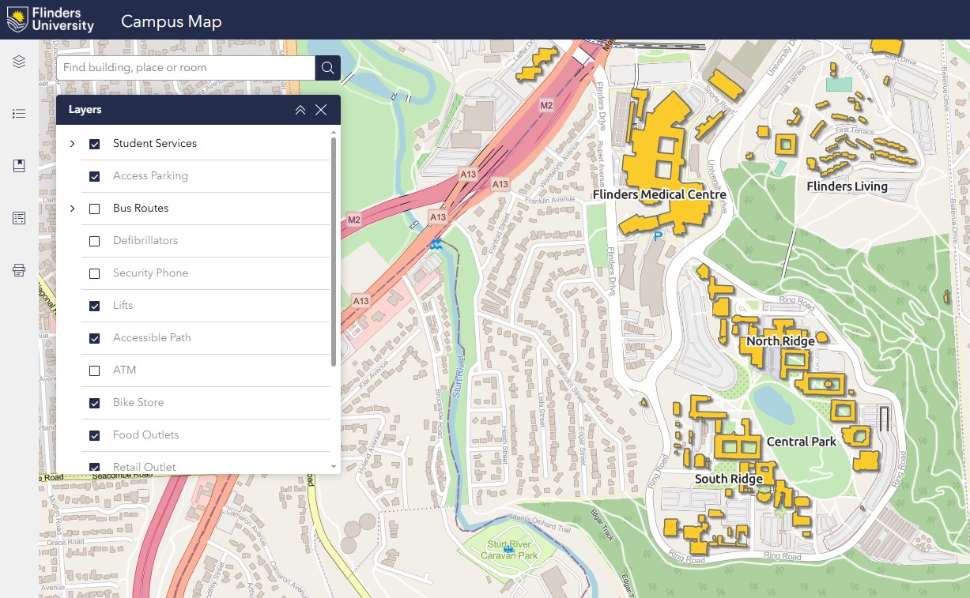Click the Access Parking layer name
The width and height of the screenshot is (970, 598).
[150, 176]
